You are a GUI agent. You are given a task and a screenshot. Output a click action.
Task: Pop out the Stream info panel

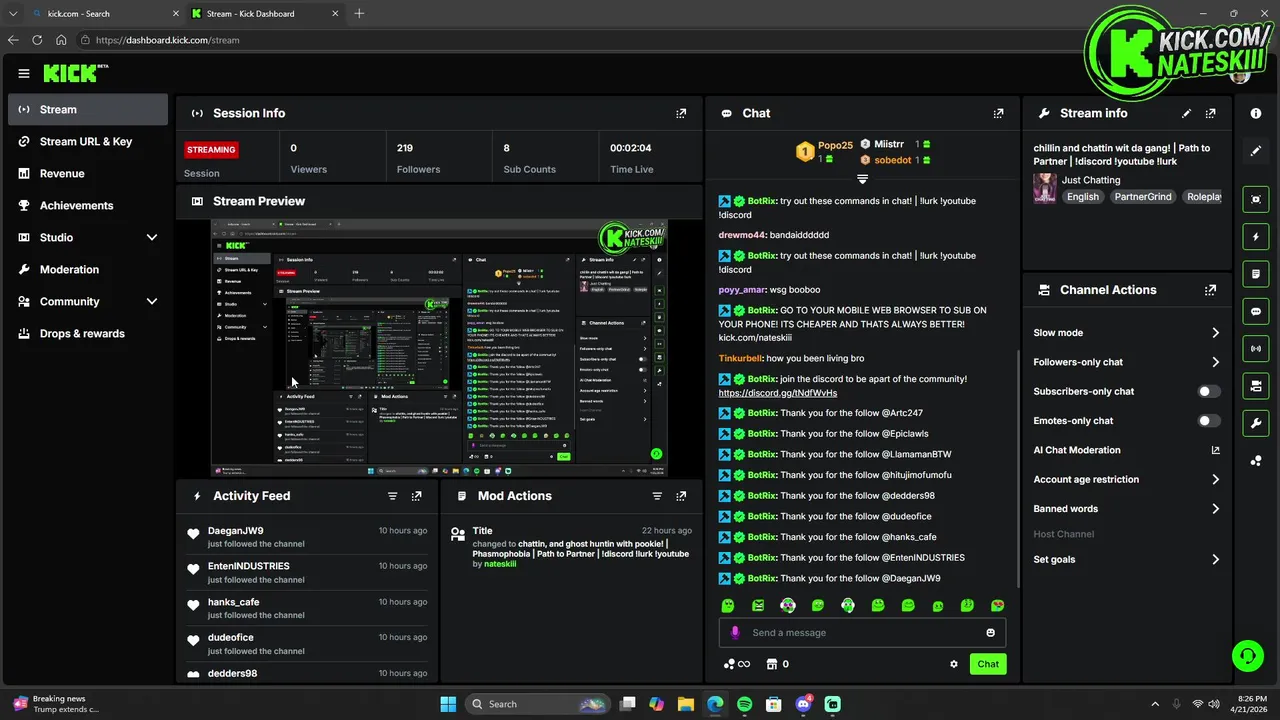[x=1211, y=113]
